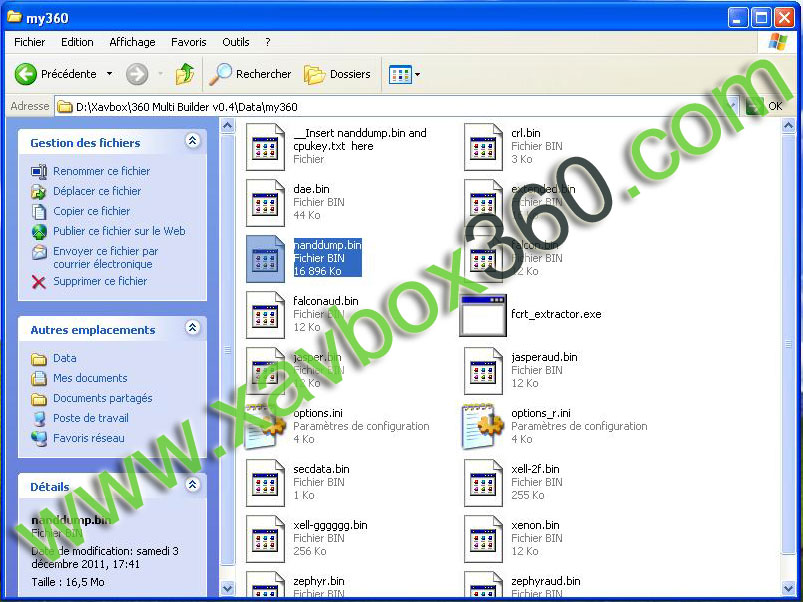Click Publier ce fichier sur le Web

click(119, 231)
